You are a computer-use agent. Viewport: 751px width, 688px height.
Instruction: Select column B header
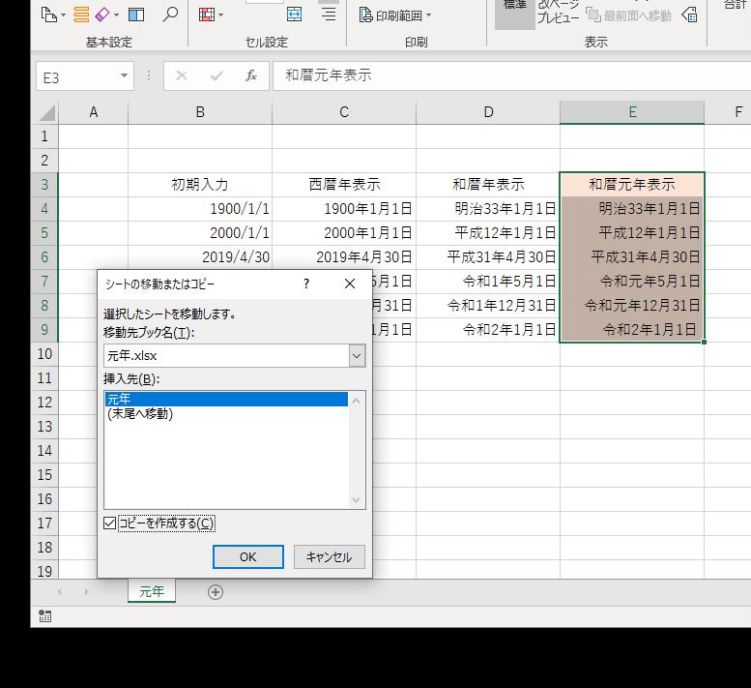pyautogui.click(x=200, y=112)
